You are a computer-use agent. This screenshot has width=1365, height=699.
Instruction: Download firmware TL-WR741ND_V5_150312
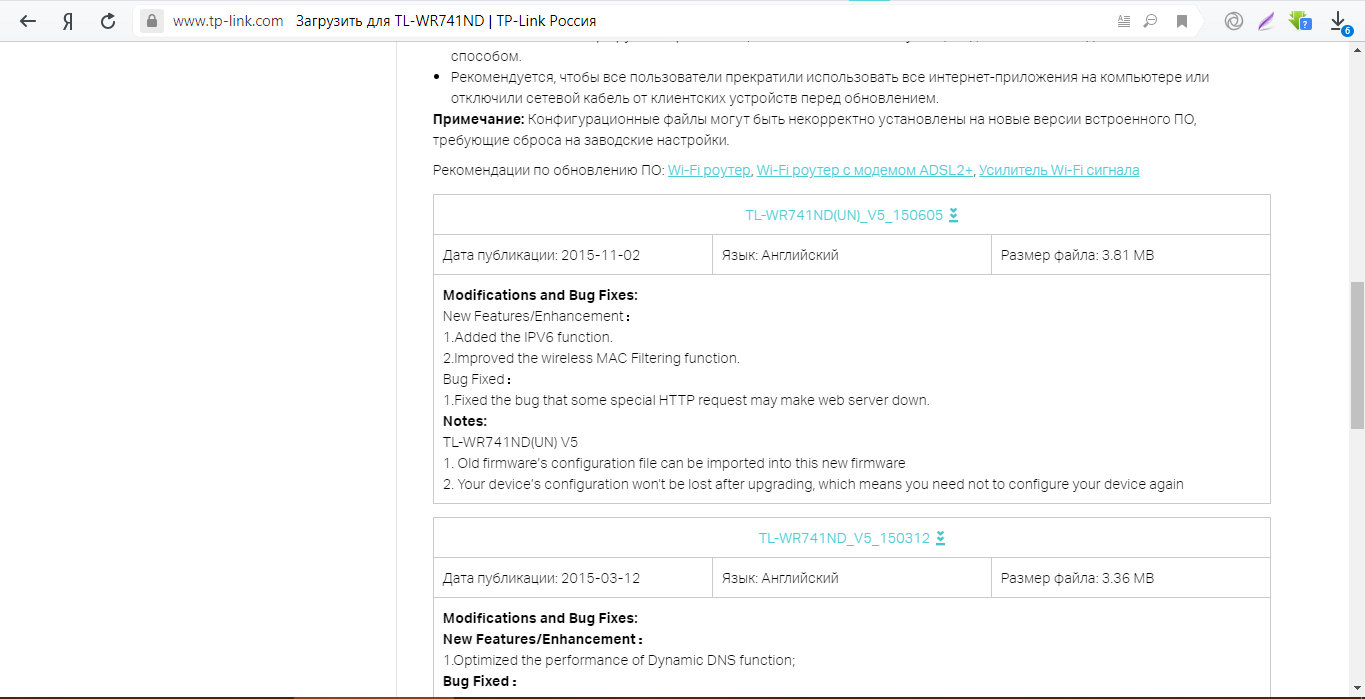(844, 538)
